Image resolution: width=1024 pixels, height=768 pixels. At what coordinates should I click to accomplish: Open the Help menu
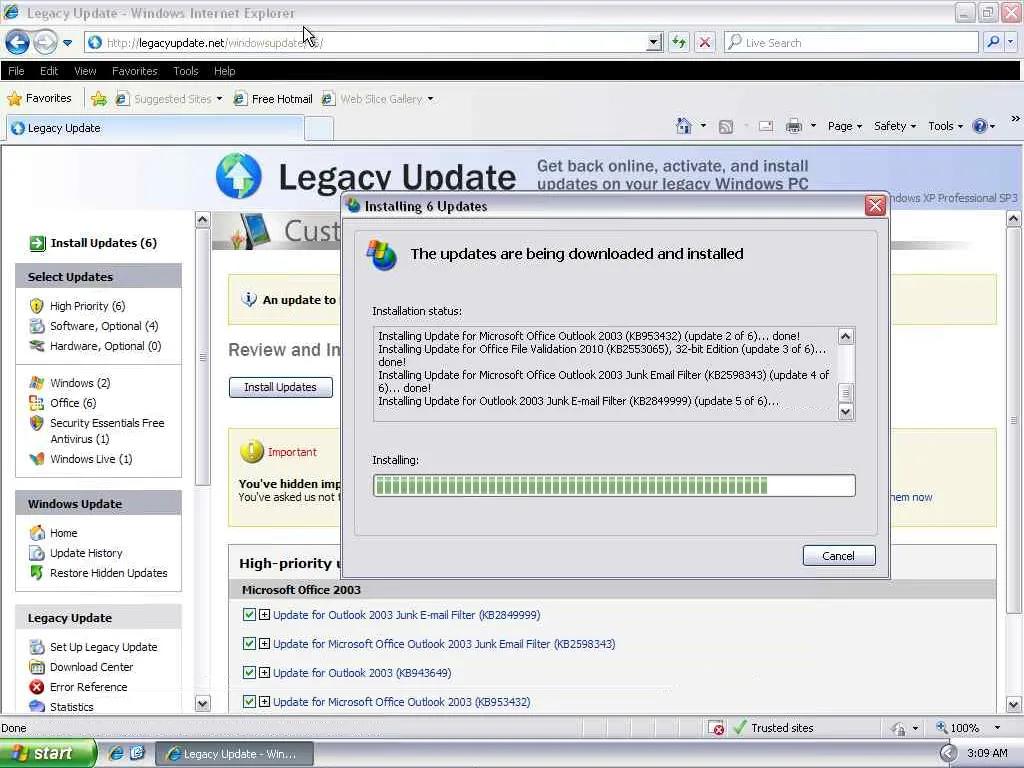point(225,71)
